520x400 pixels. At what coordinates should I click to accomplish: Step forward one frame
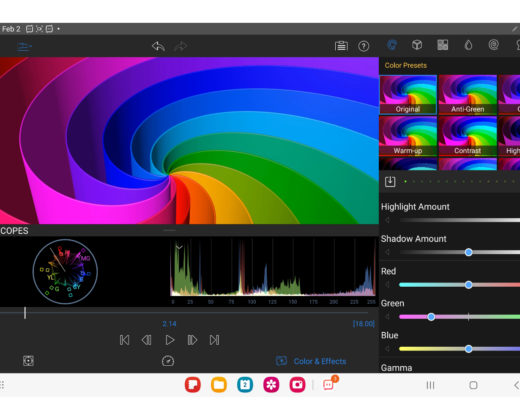[192, 340]
